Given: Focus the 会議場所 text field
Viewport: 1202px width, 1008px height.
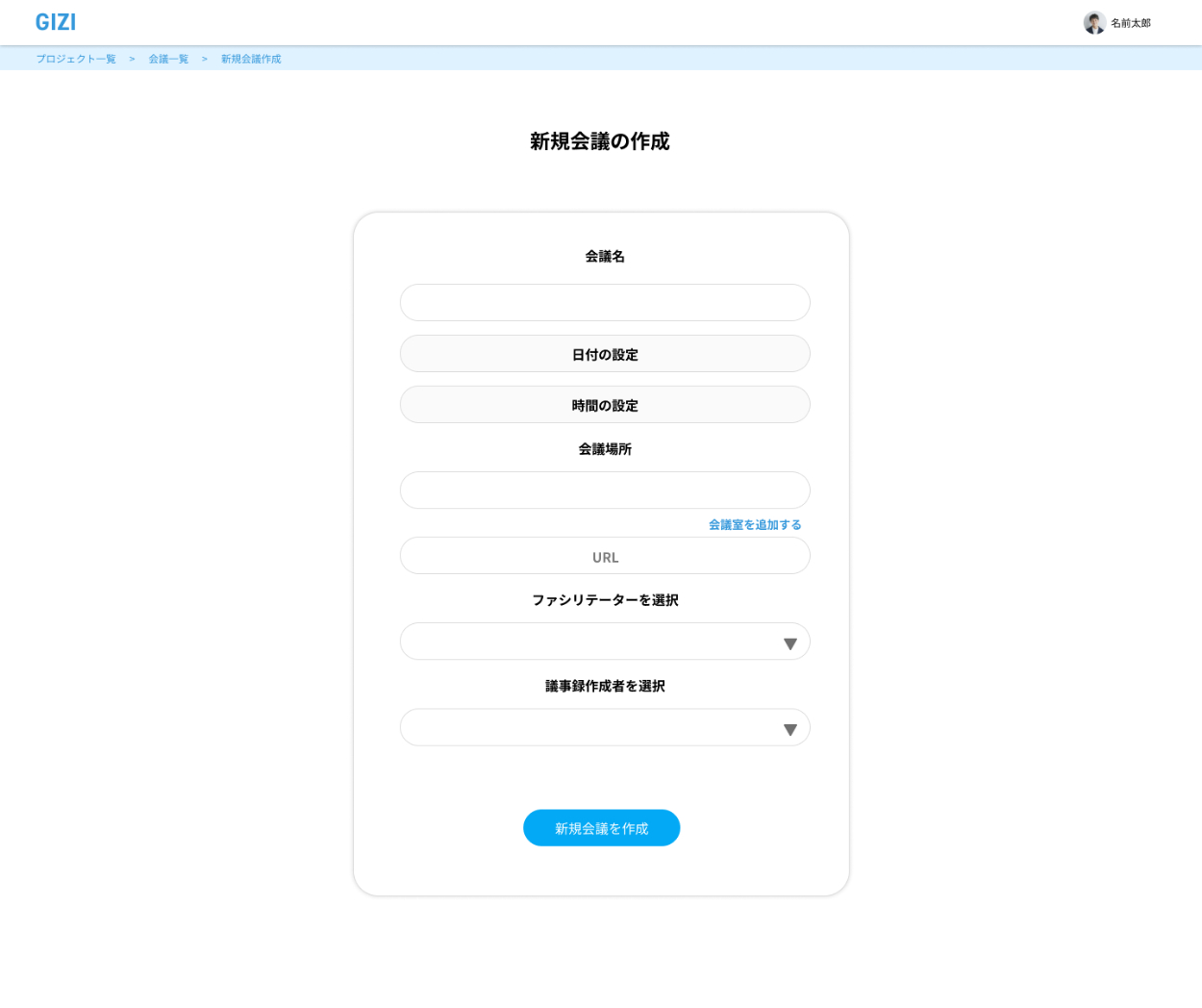Looking at the screenshot, I should pos(605,490).
